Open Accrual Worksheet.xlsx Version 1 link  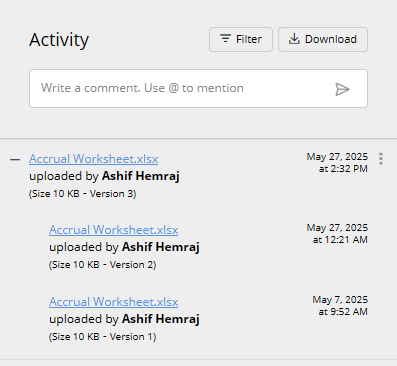[114, 302]
